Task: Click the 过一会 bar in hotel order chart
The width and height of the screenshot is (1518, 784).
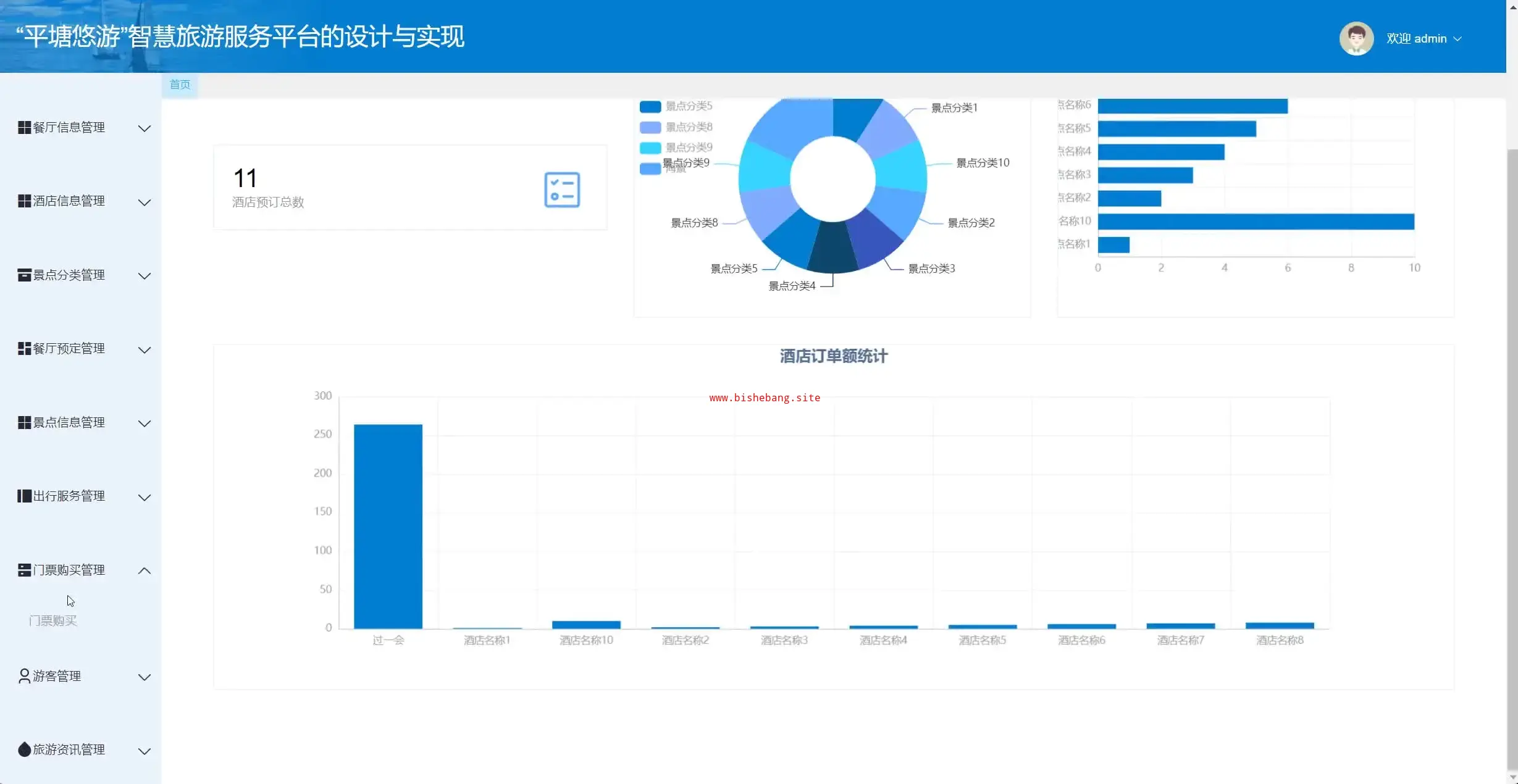Action: click(388, 526)
